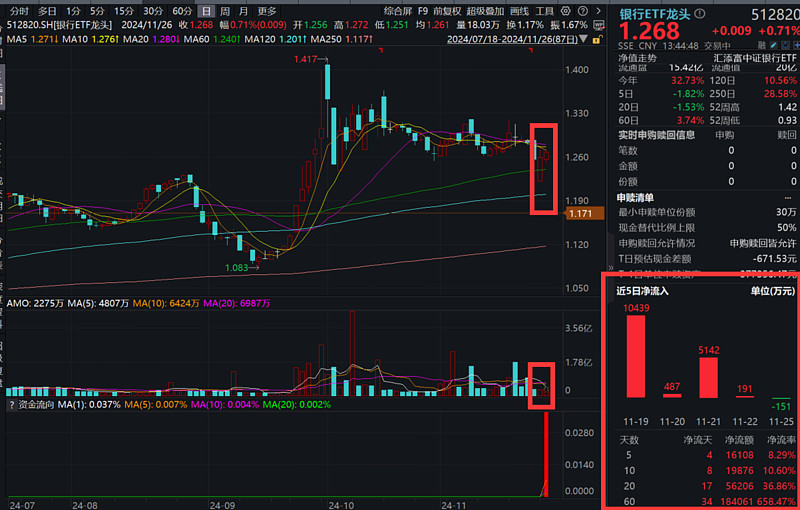Click the 52周高 value 1.42

click(788, 107)
